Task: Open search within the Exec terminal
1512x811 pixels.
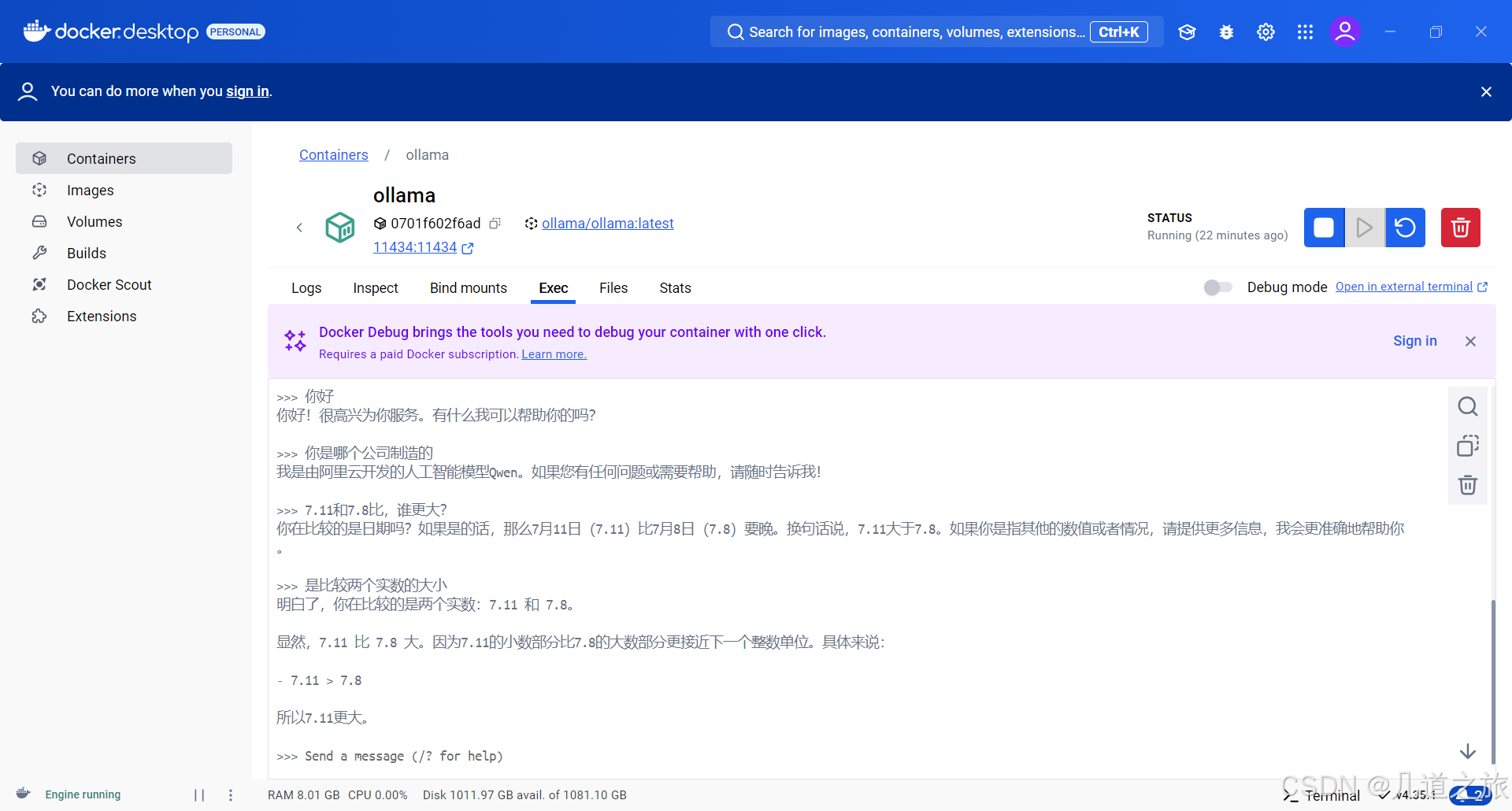Action: point(1467,405)
